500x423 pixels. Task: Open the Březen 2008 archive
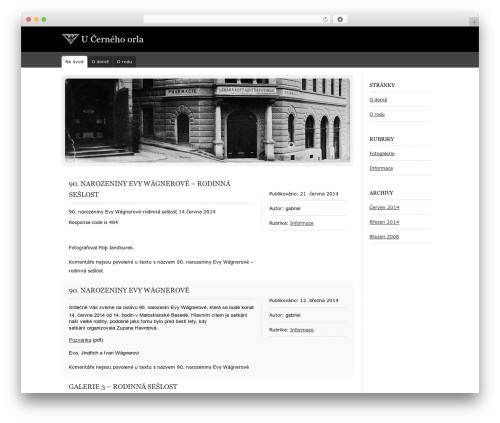(384, 237)
